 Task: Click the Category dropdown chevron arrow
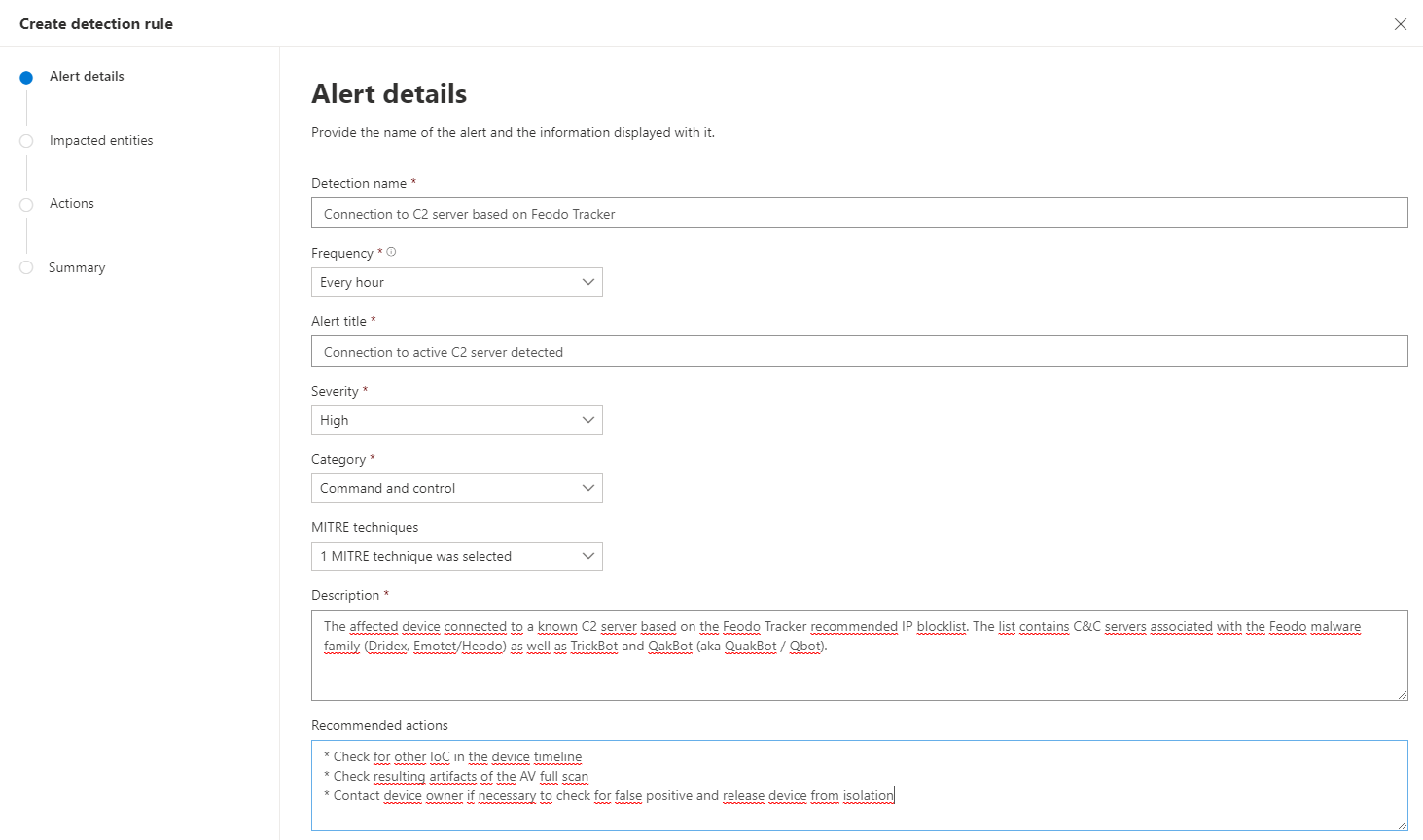click(587, 488)
